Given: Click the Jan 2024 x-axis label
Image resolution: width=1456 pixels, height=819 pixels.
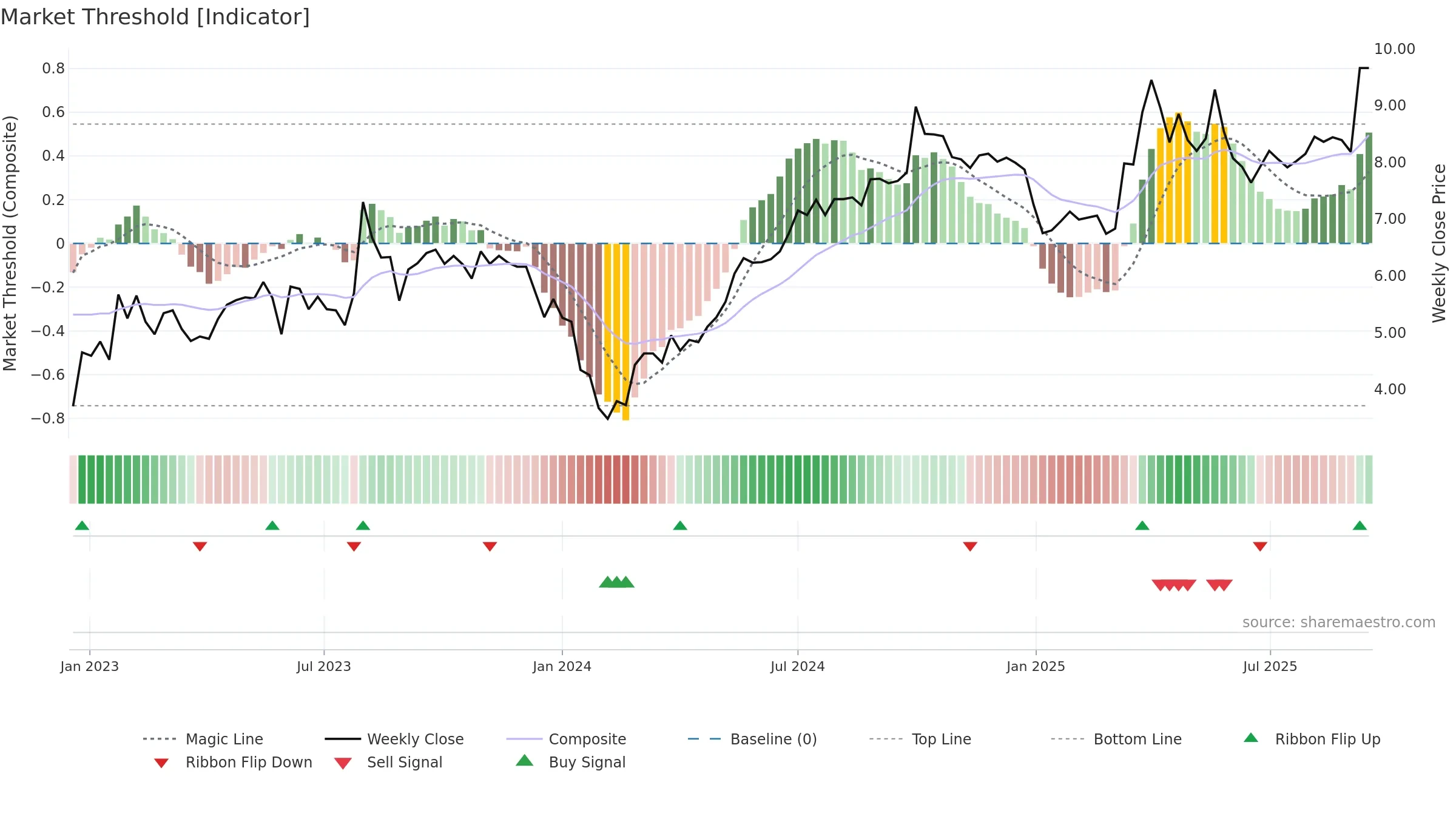Looking at the screenshot, I should [562, 666].
